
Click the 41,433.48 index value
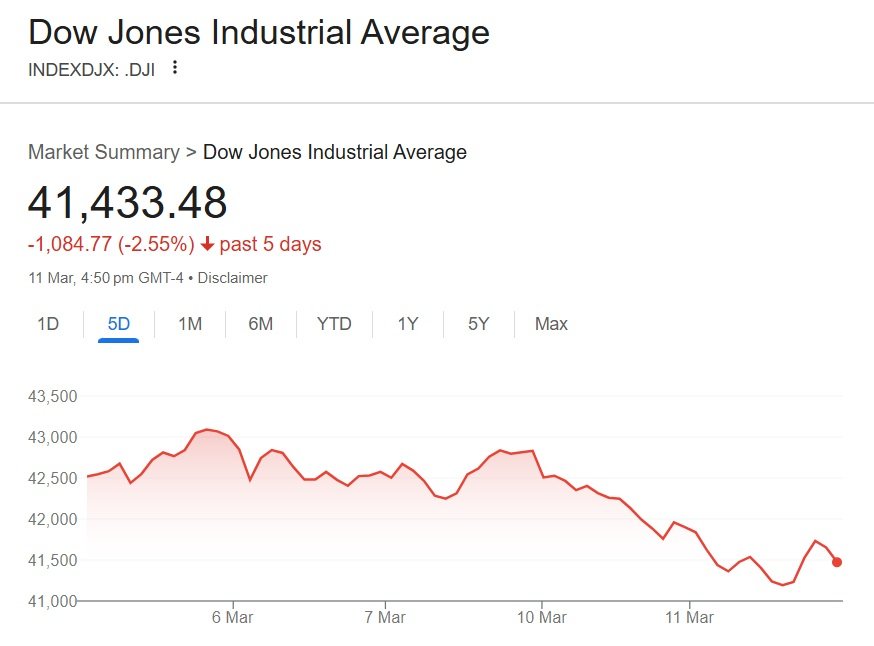pos(128,203)
